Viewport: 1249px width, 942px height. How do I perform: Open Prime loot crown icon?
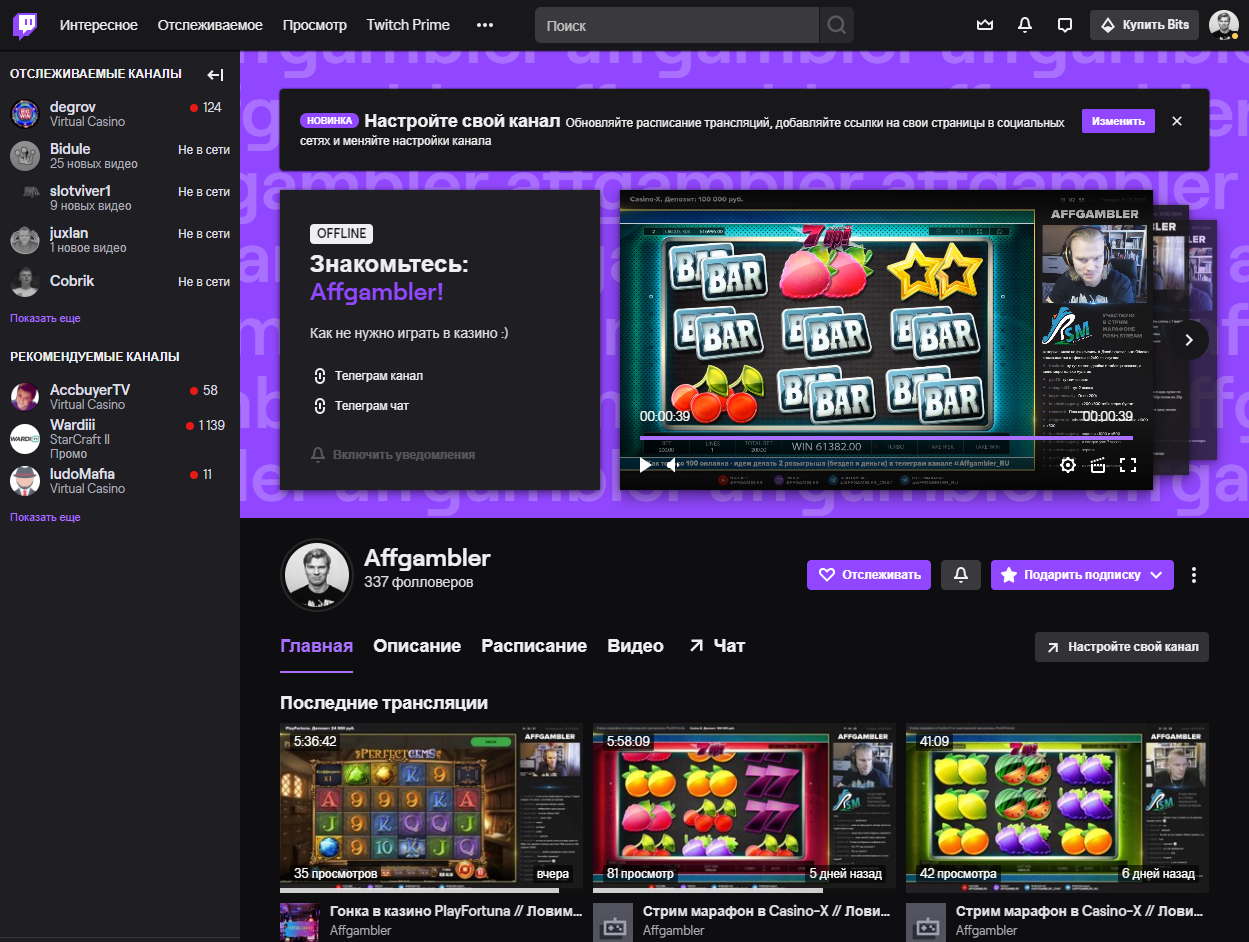(985, 25)
